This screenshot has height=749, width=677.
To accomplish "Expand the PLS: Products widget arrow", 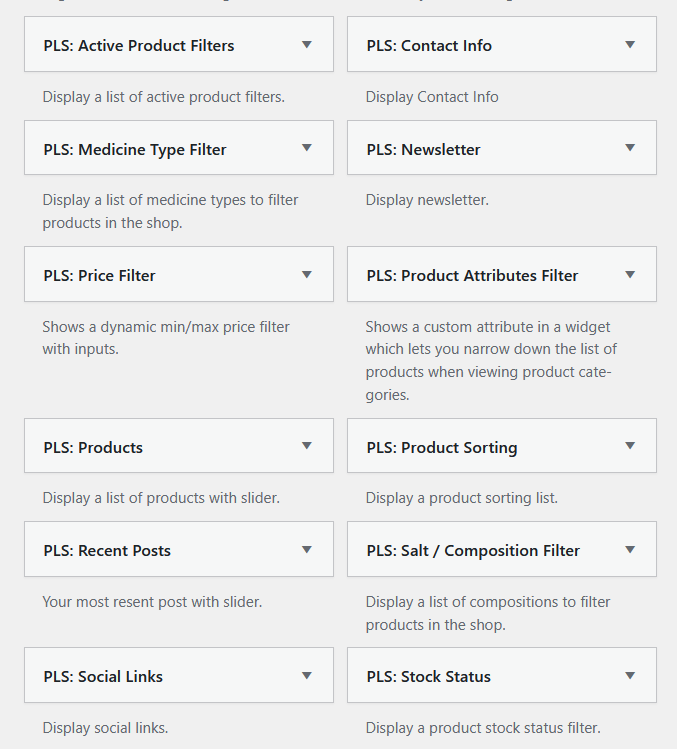I will [307, 446].
